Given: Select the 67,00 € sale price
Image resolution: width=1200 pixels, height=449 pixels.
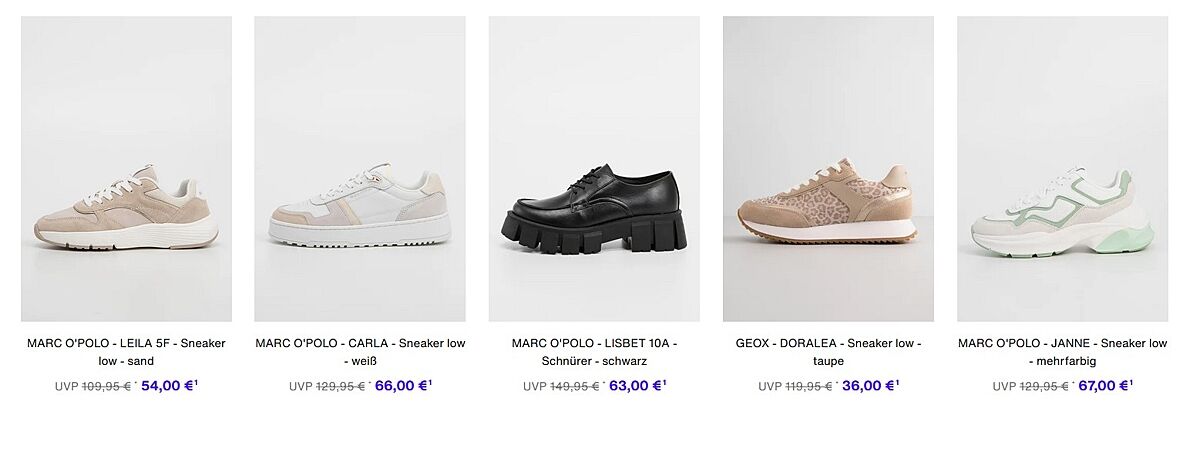Looking at the screenshot, I should pos(1104,386).
